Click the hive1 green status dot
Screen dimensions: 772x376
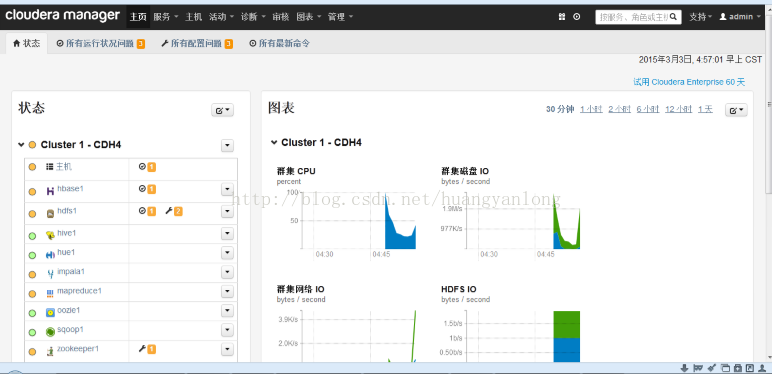click(32, 236)
